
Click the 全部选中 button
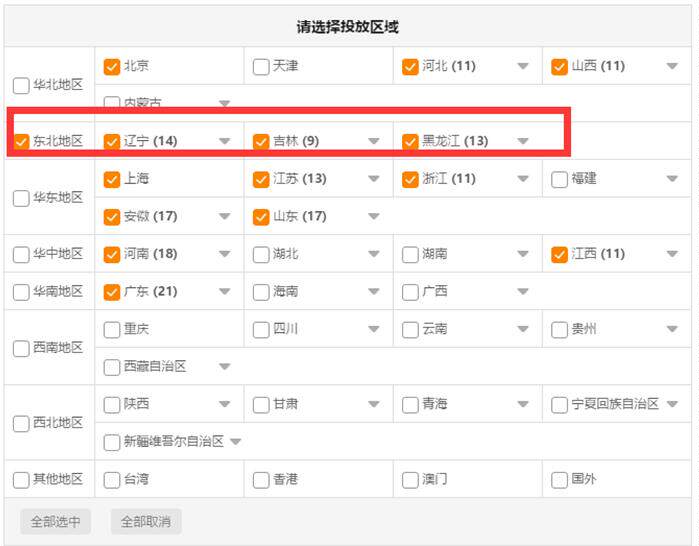point(55,521)
